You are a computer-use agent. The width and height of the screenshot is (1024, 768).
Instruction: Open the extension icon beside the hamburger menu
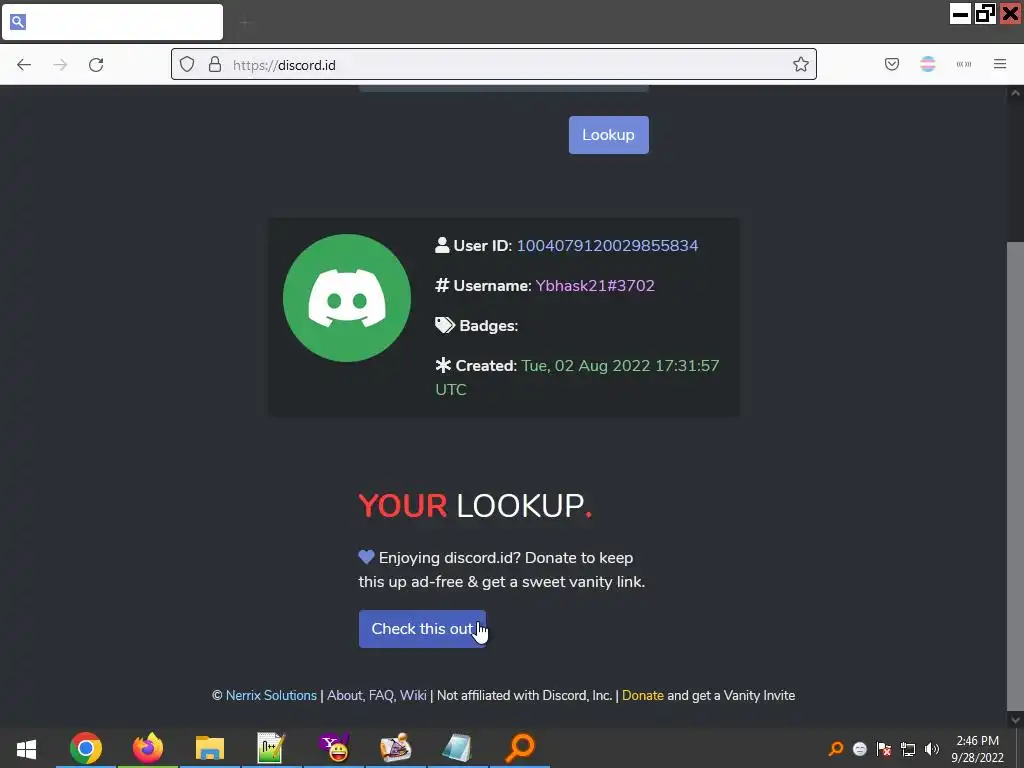[x=964, y=64]
